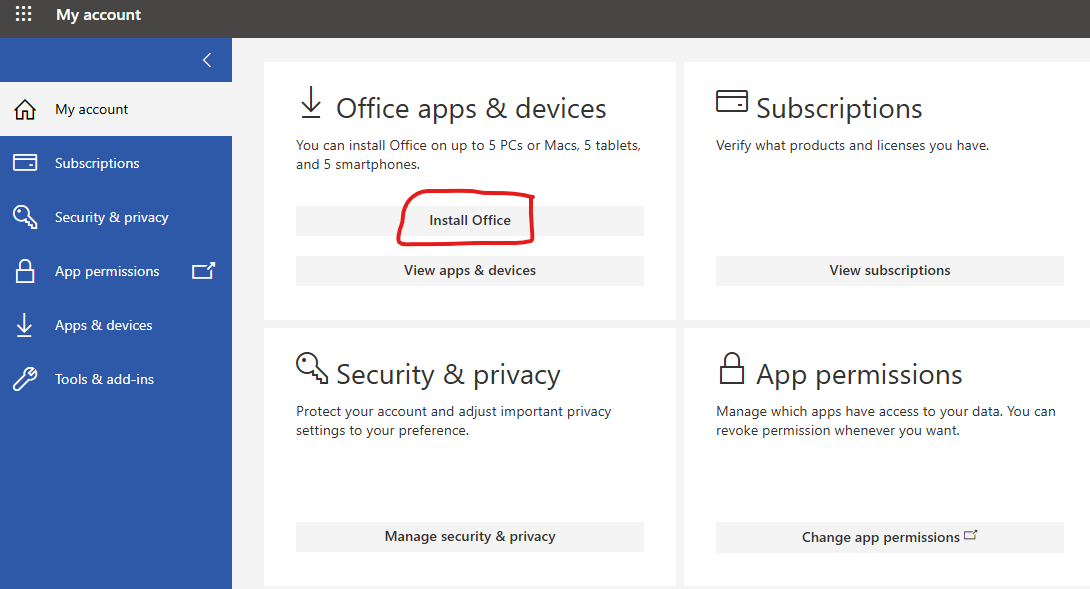Click the external link icon on Change app permissions

(970, 535)
